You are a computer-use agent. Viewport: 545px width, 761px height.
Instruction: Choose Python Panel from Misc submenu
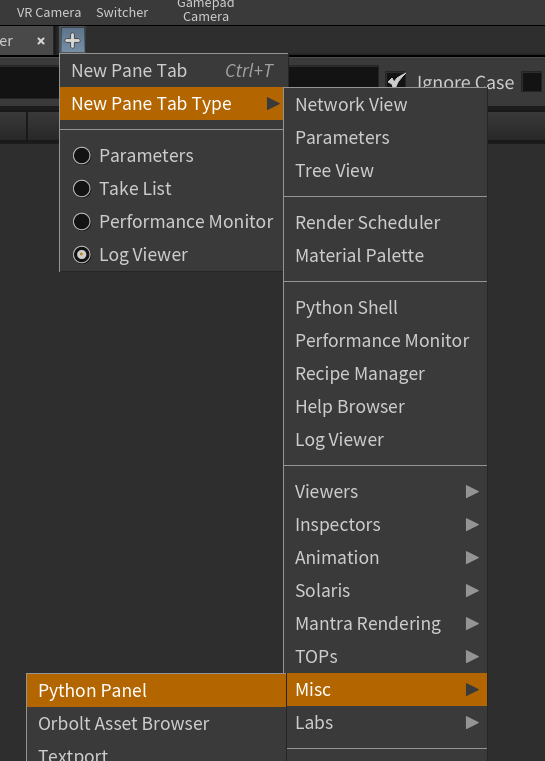pos(156,691)
